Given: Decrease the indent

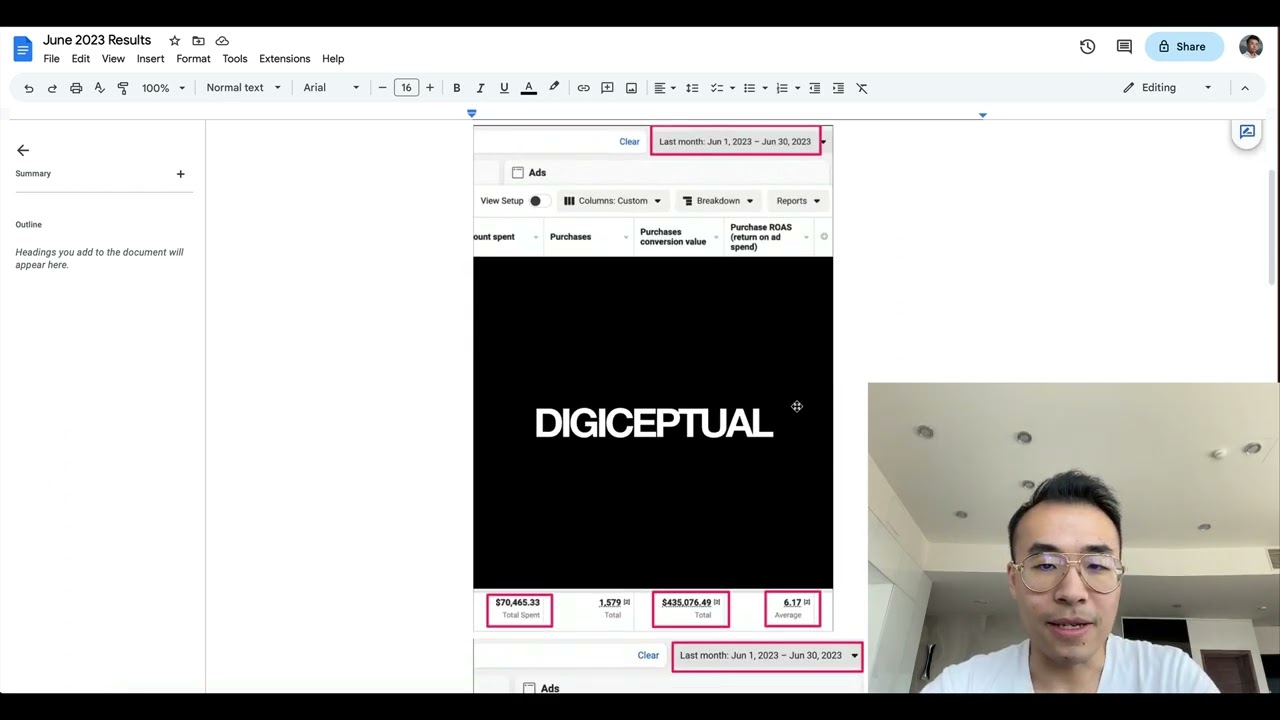Looking at the screenshot, I should pos(814,88).
